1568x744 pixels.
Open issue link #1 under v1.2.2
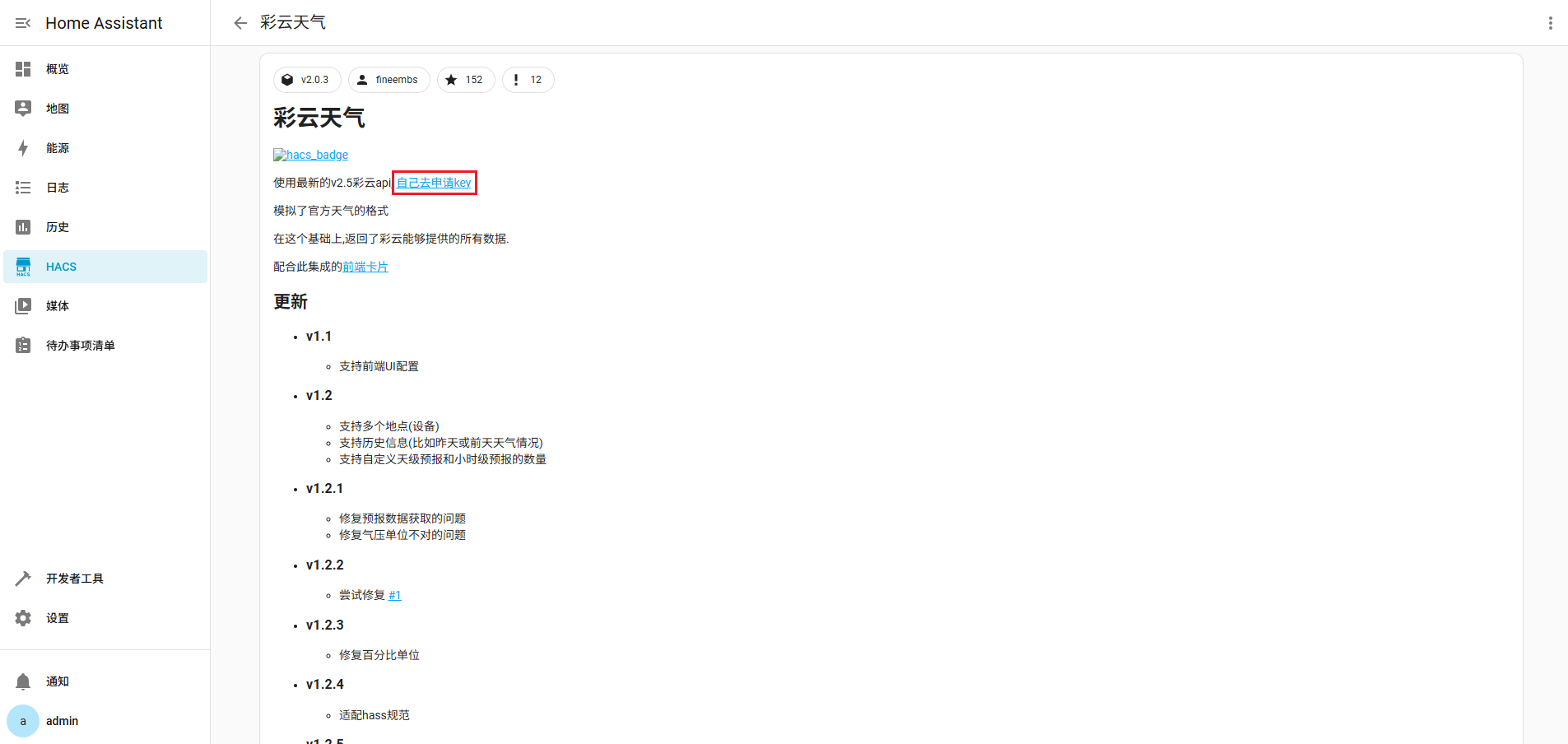coord(395,594)
